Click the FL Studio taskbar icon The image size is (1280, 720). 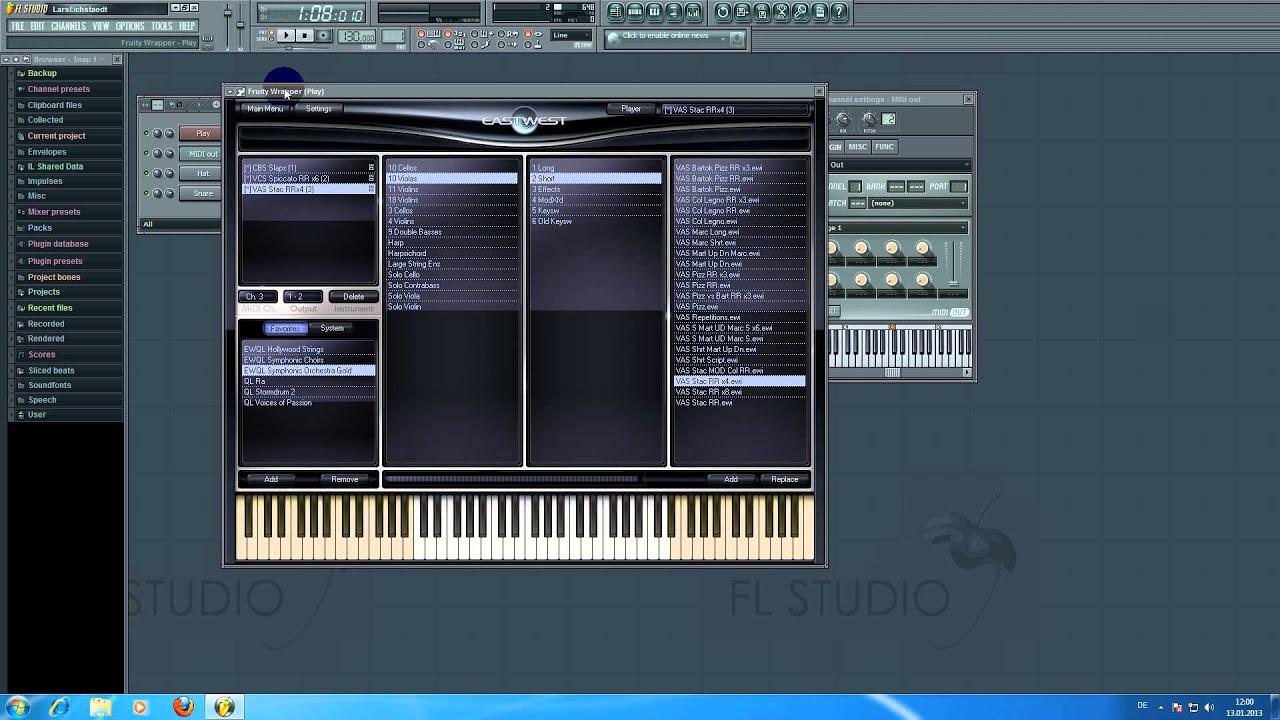pos(224,707)
